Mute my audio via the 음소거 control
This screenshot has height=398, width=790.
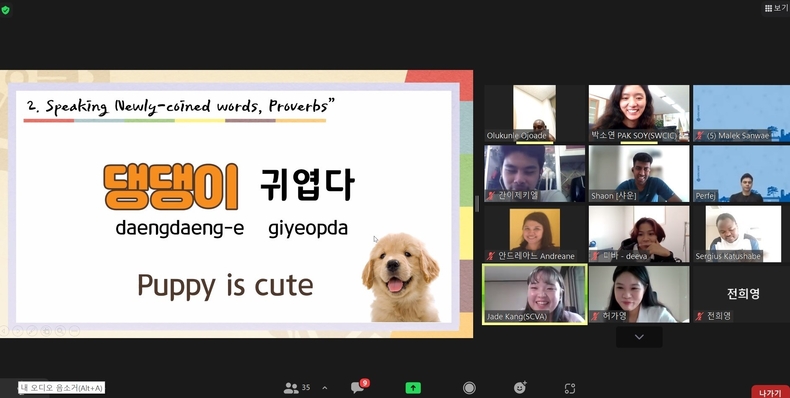coord(61,387)
